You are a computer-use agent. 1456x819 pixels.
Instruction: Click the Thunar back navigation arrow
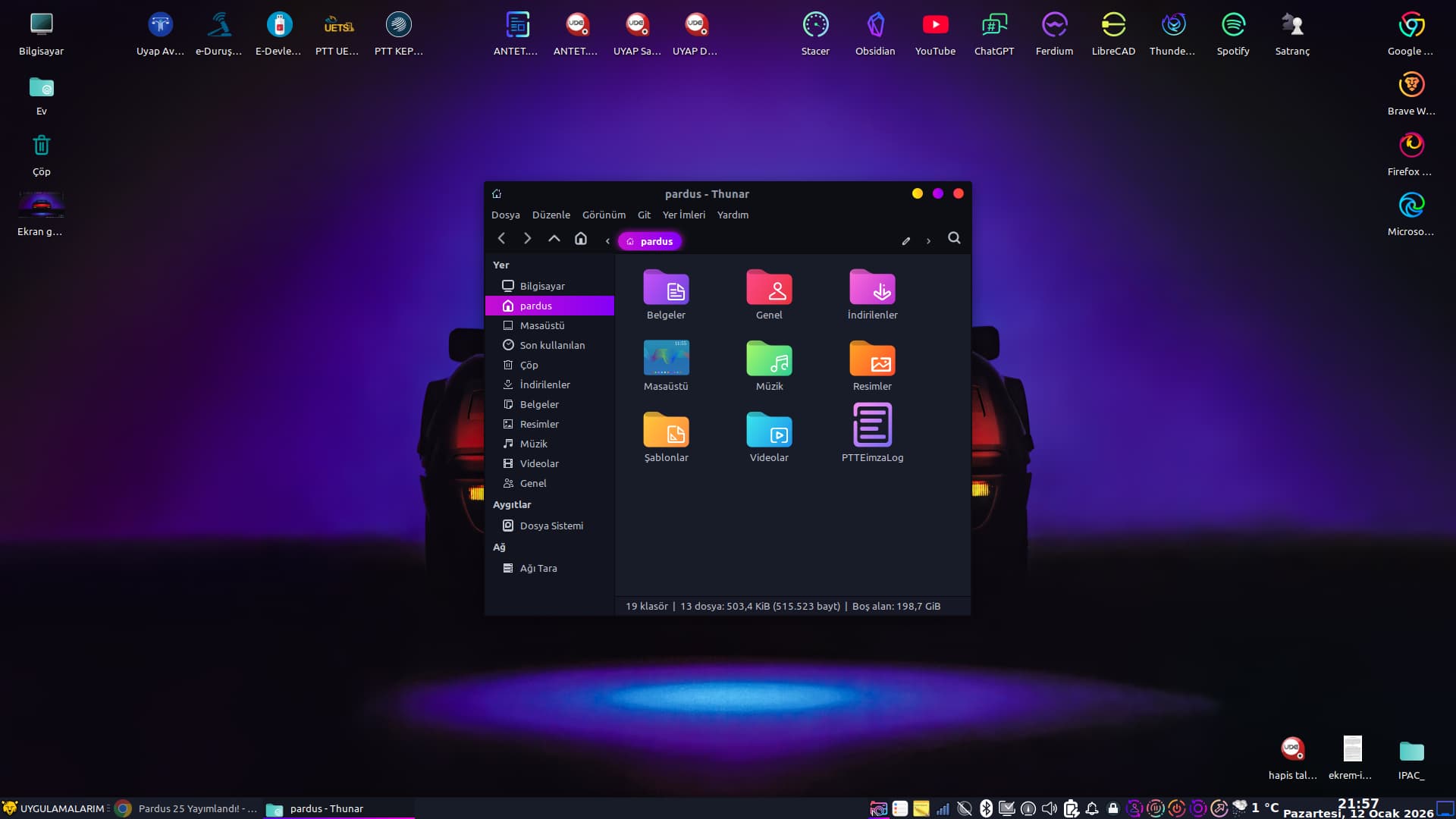(x=501, y=238)
